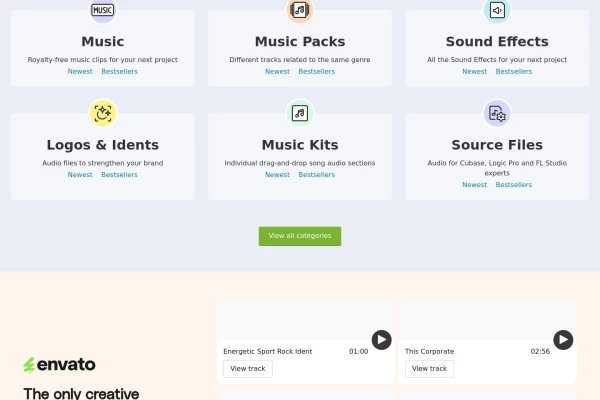Image resolution: width=600 pixels, height=400 pixels.
Task: Open Bestsellers link under Music
Action: tap(119, 72)
